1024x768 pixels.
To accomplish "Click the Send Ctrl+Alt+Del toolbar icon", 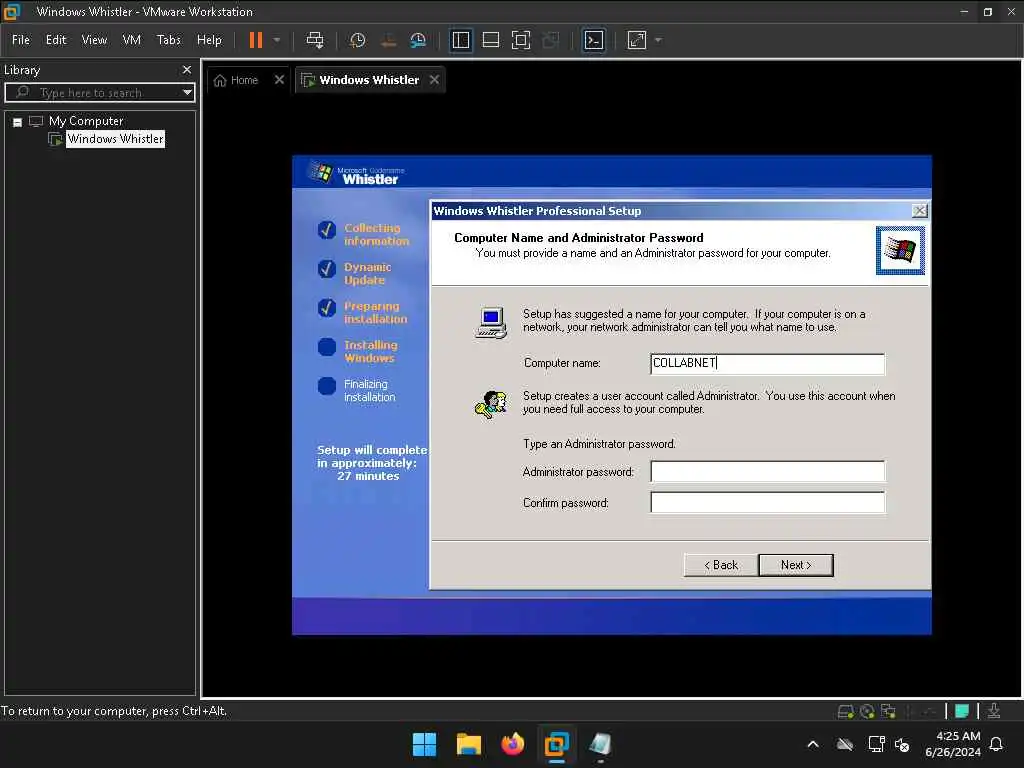I will click(315, 40).
